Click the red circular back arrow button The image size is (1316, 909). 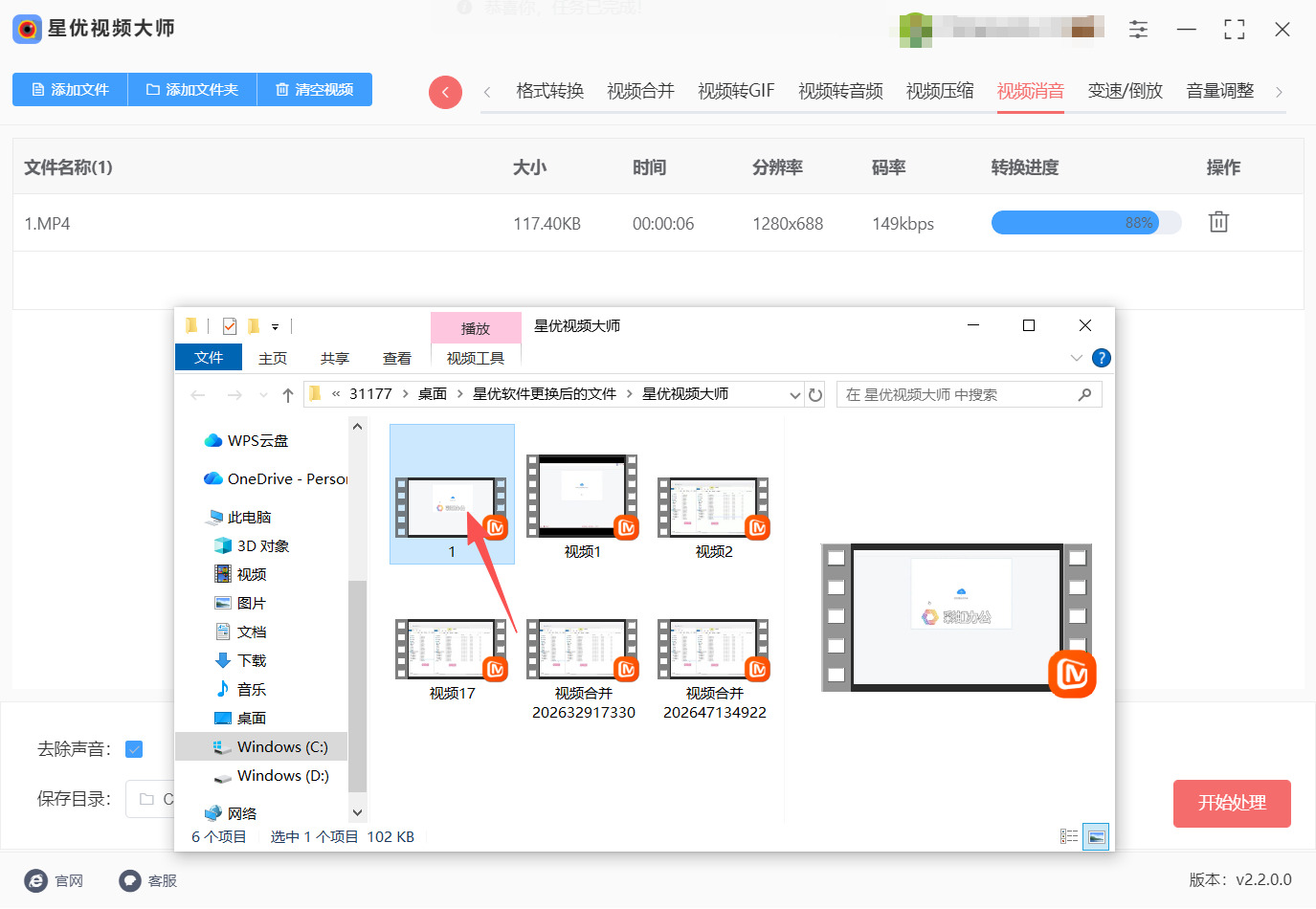coord(445,92)
